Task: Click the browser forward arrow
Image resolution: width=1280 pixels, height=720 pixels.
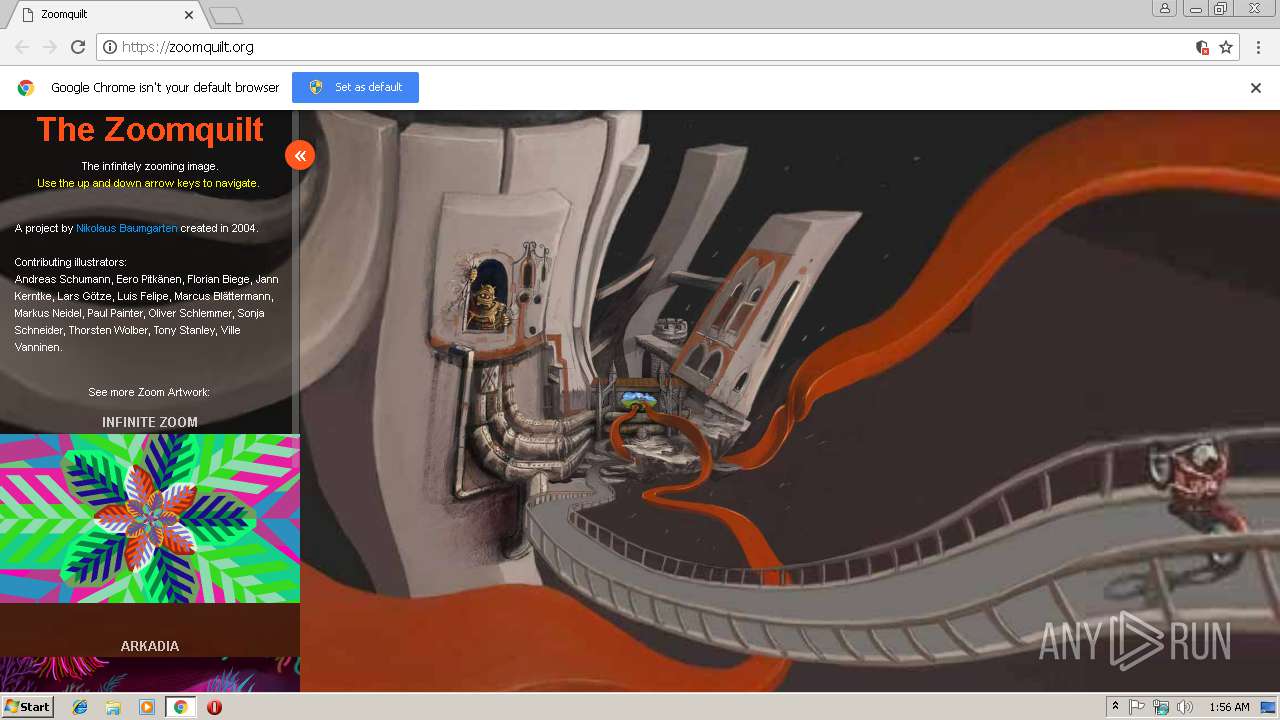Action: pos(50,47)
